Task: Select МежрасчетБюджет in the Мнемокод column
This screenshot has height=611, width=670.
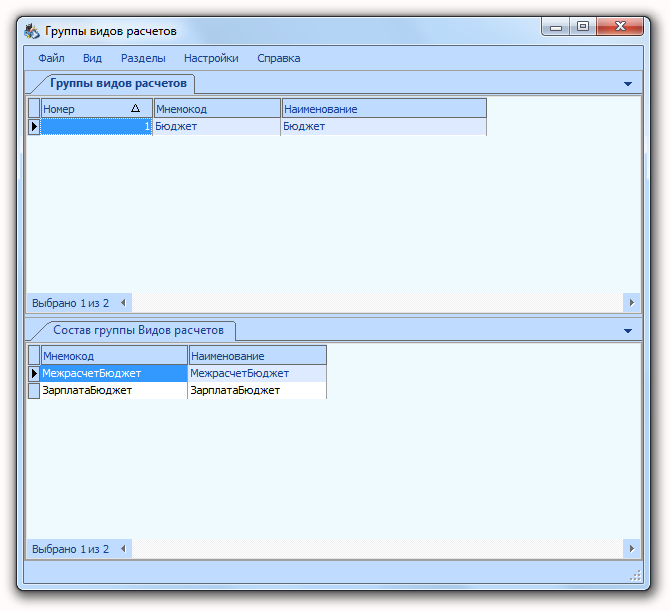Action: 114,373
